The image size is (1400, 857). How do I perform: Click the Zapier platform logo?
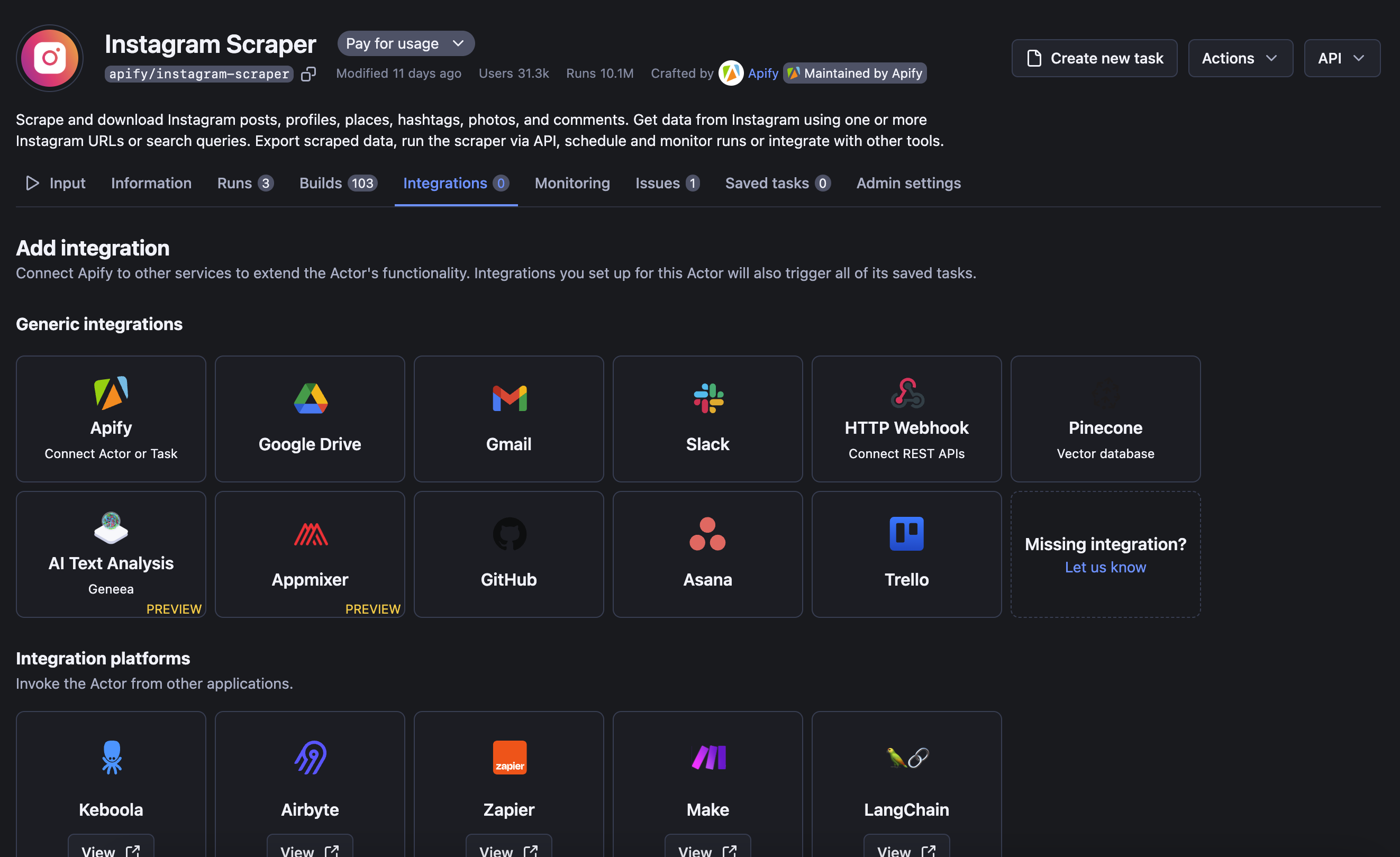pos(509,757)
